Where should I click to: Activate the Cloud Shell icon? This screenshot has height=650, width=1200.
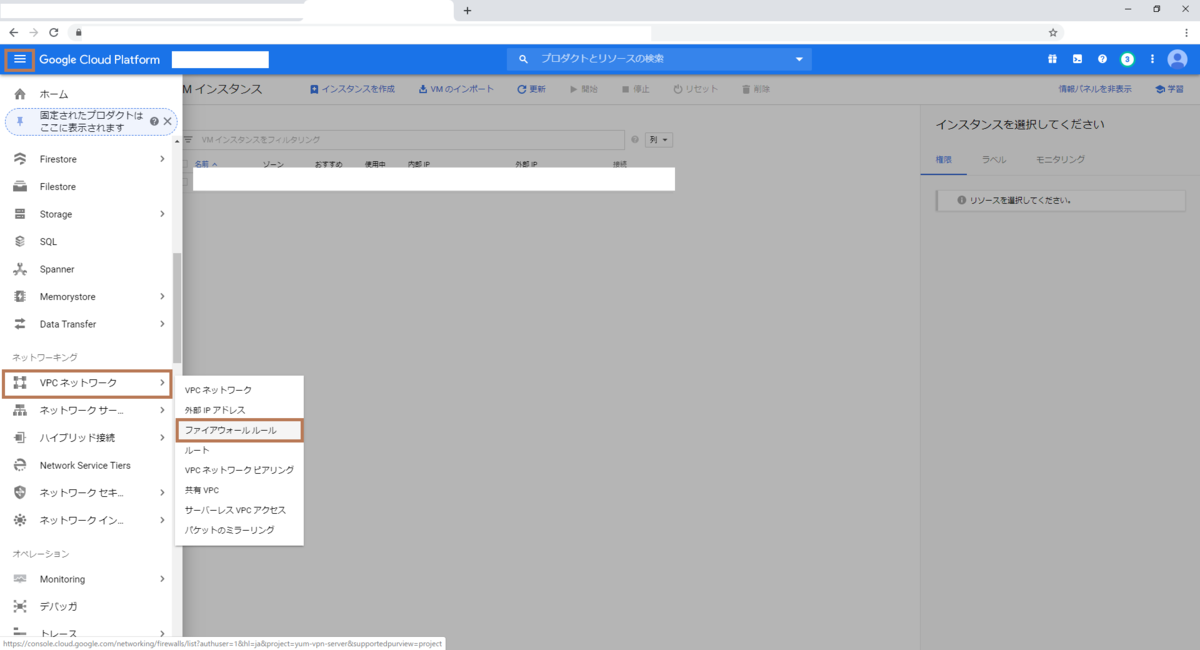[x=1077, y=59]
